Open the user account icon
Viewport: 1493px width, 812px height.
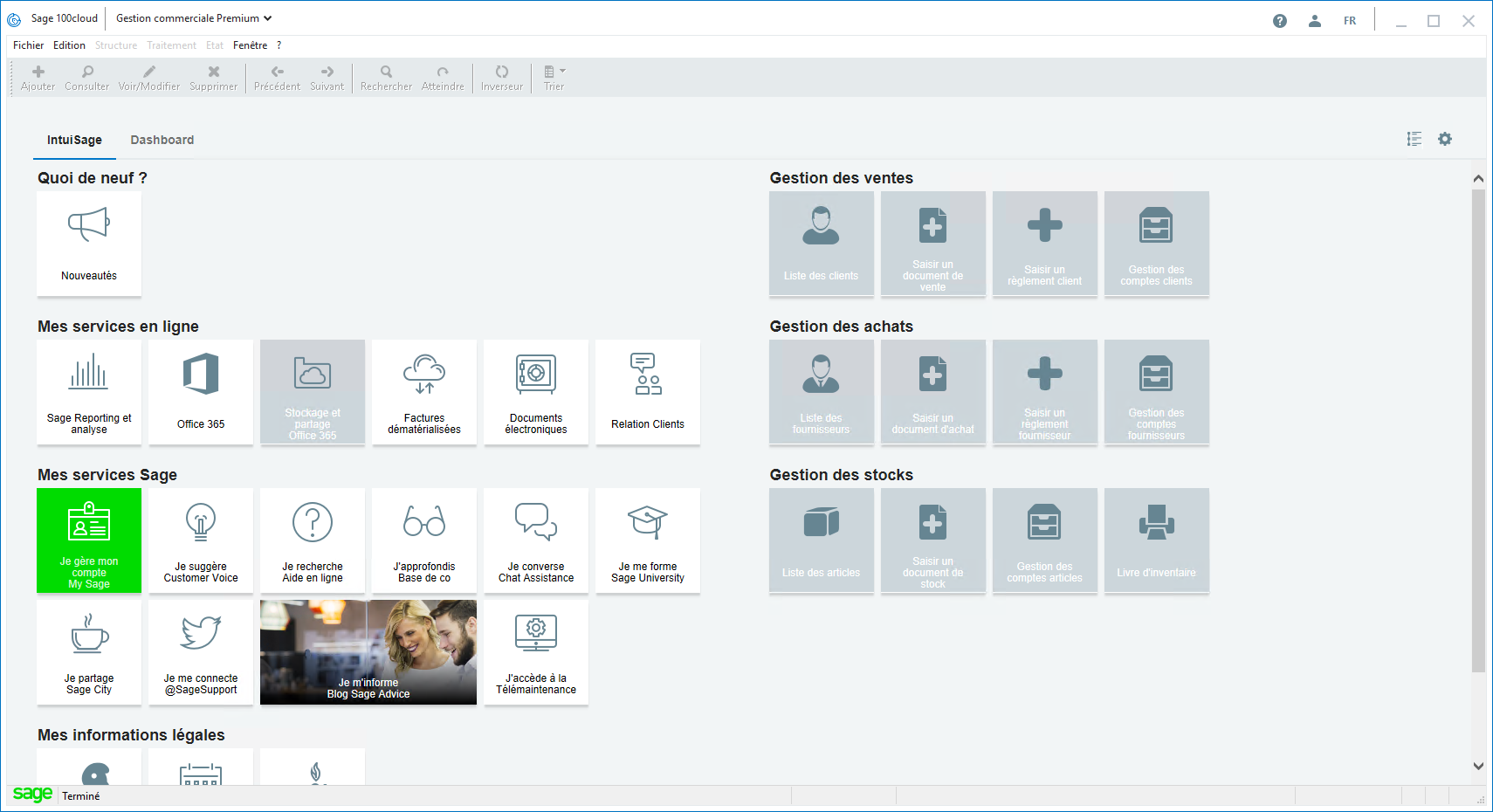point(1315,21)
